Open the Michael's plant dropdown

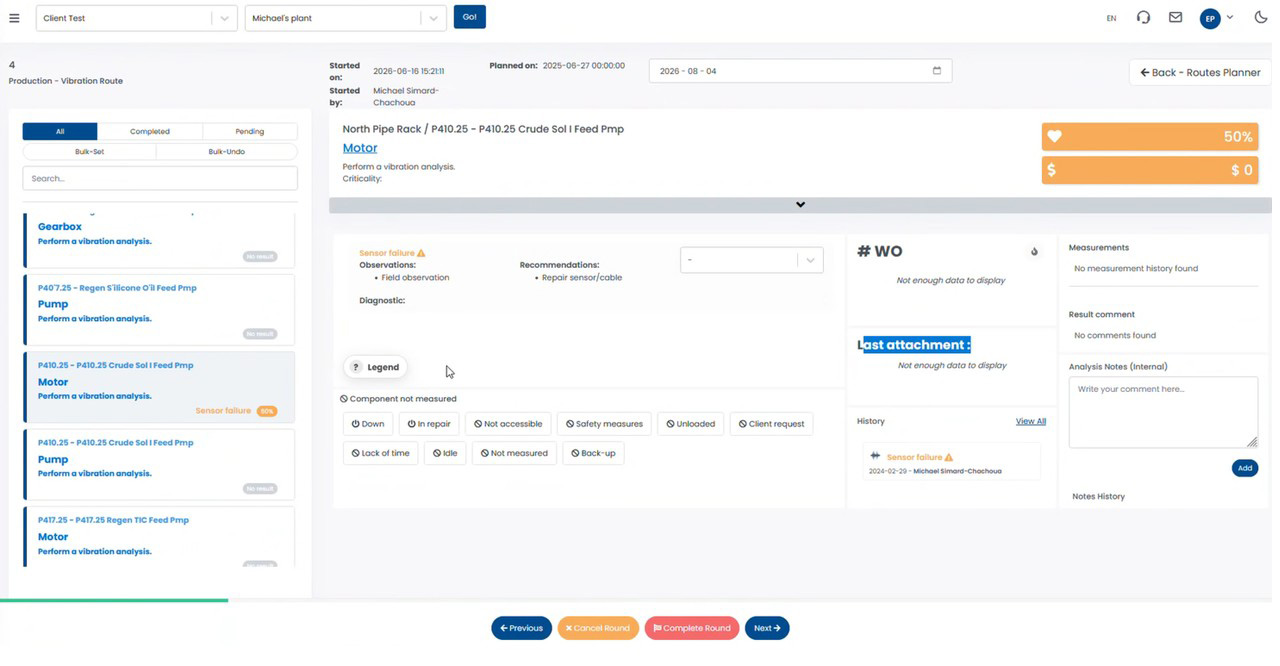[x=345, y=18]
